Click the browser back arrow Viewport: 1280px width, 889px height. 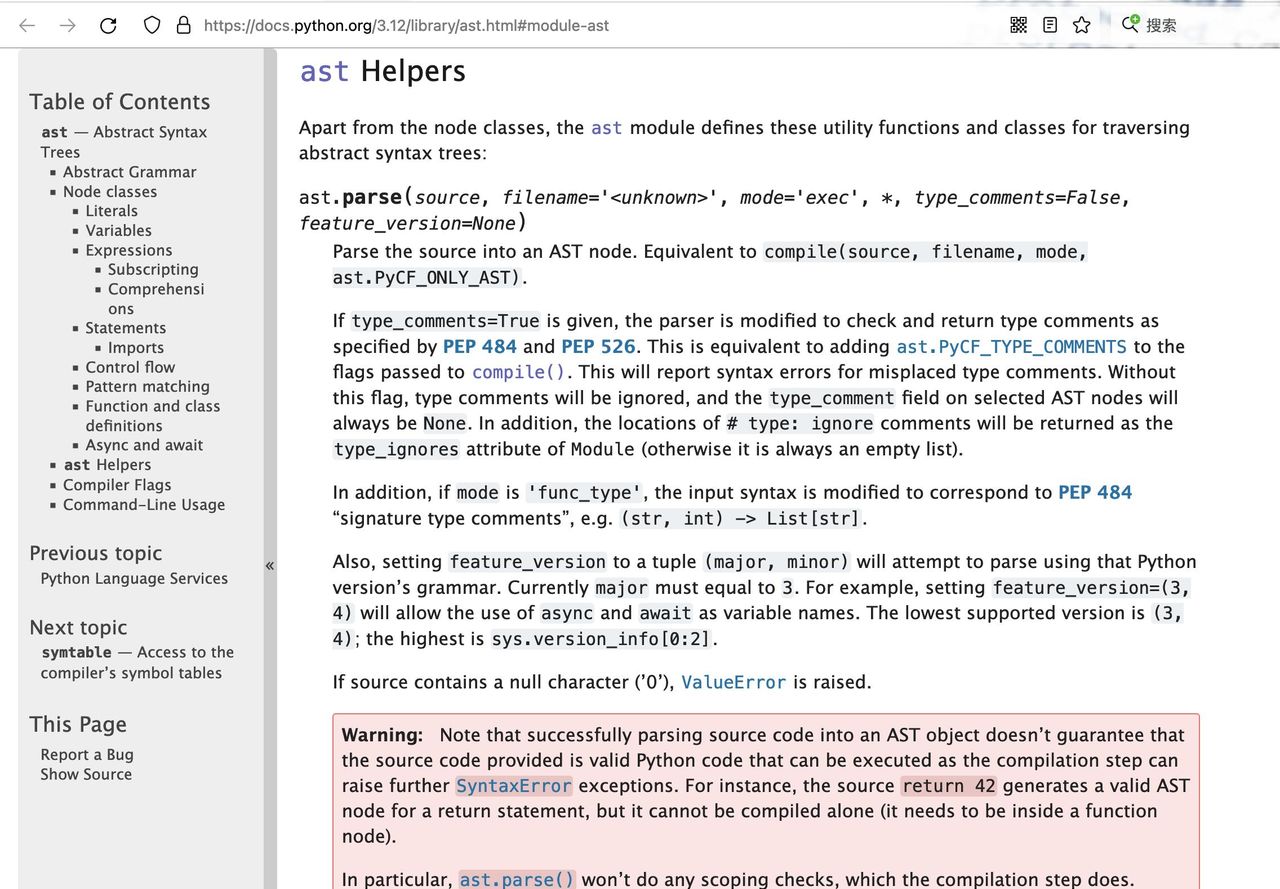[x=27, y=25]
